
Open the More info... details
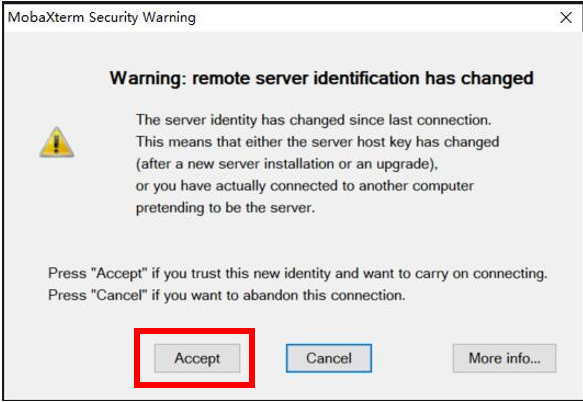505,358
